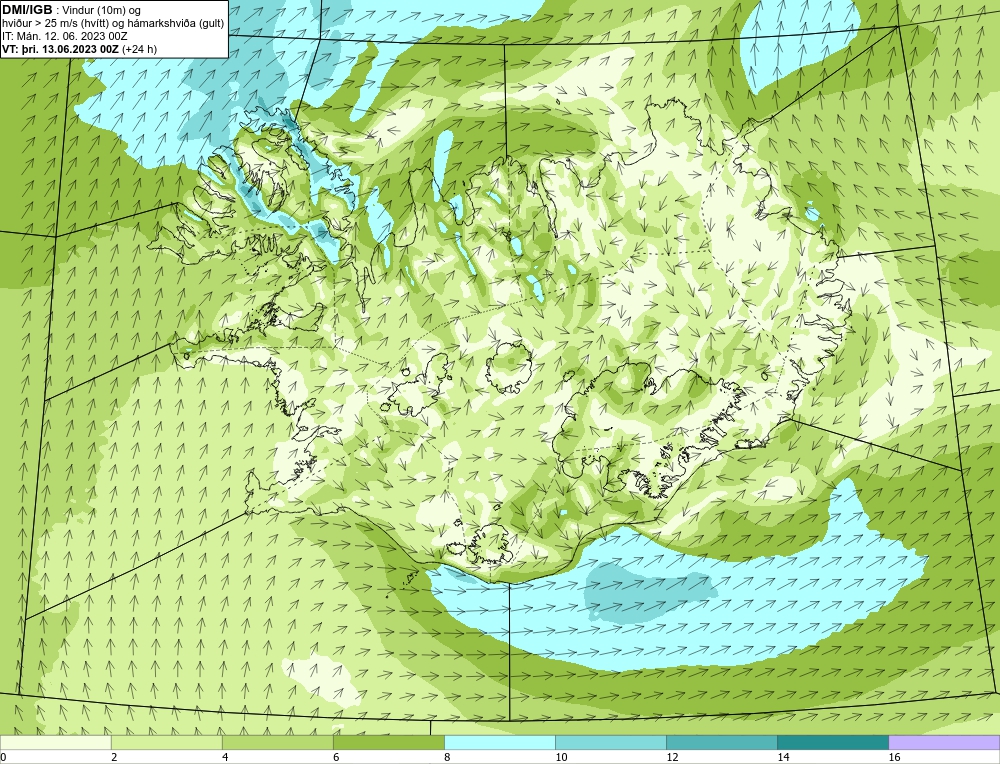Click the 2–4 m/s light green swatch
The width and height of the screenshot is (1000, 764).
[166, 742]
